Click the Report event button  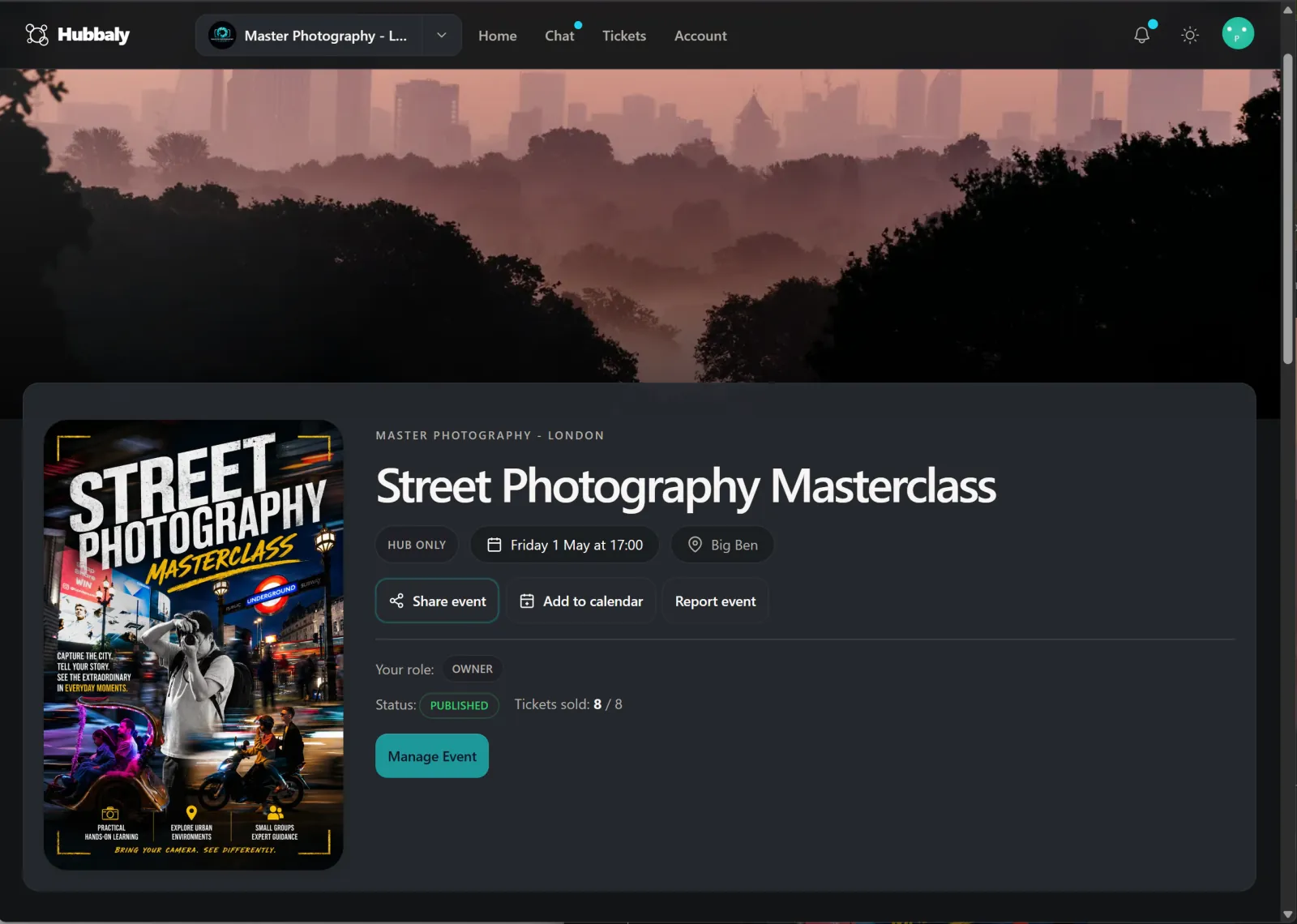point(715,601)
